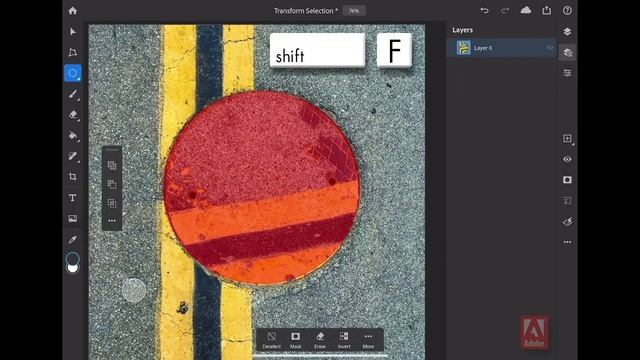Add a layer mask

pyautogui.click(x=567, y=180)
